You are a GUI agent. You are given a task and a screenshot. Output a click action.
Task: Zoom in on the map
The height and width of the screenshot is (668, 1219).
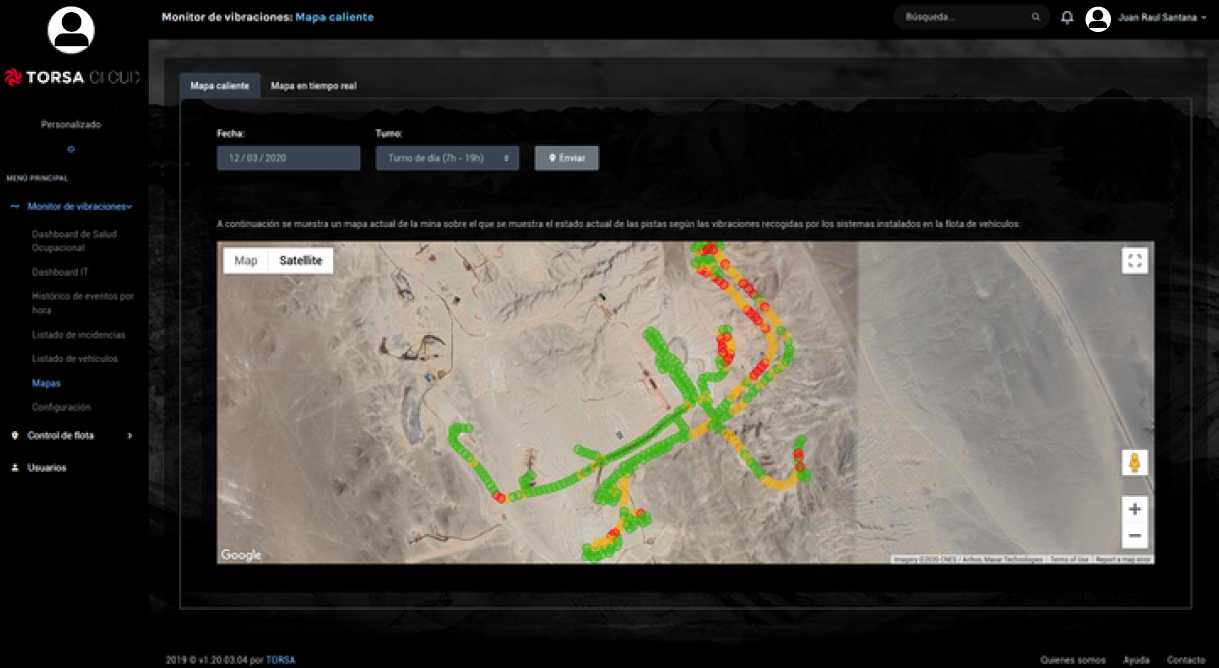(x=1134, y=509)
